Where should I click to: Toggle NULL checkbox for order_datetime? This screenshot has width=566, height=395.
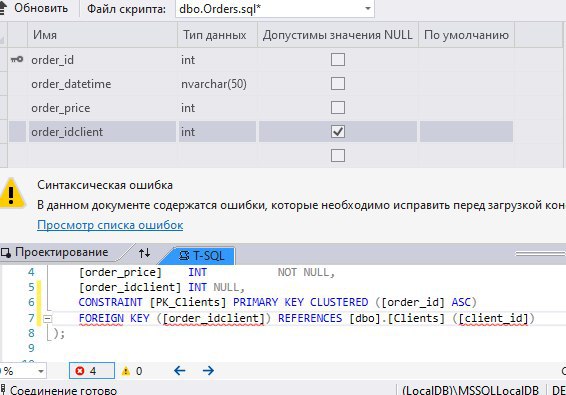coord(338,83)
